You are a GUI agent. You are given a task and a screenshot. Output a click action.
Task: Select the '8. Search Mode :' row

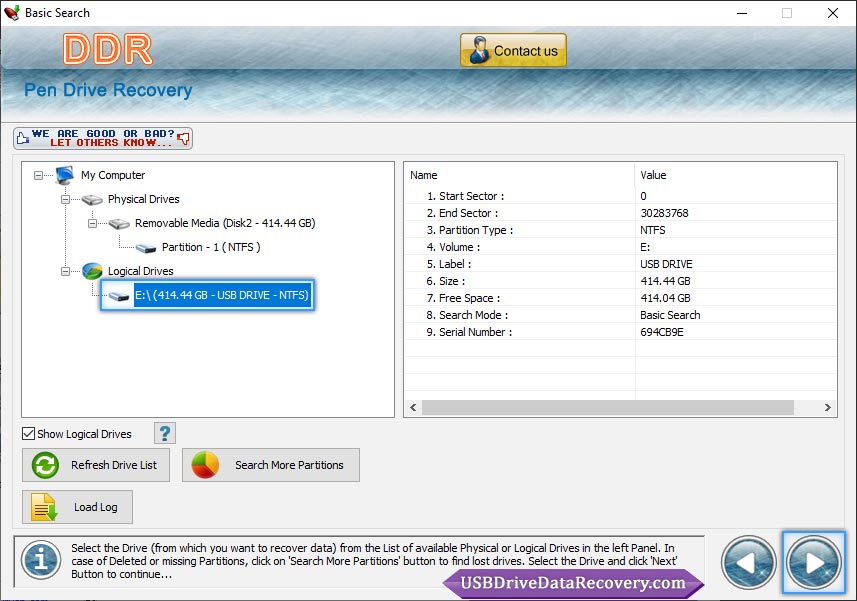(621, 315)
